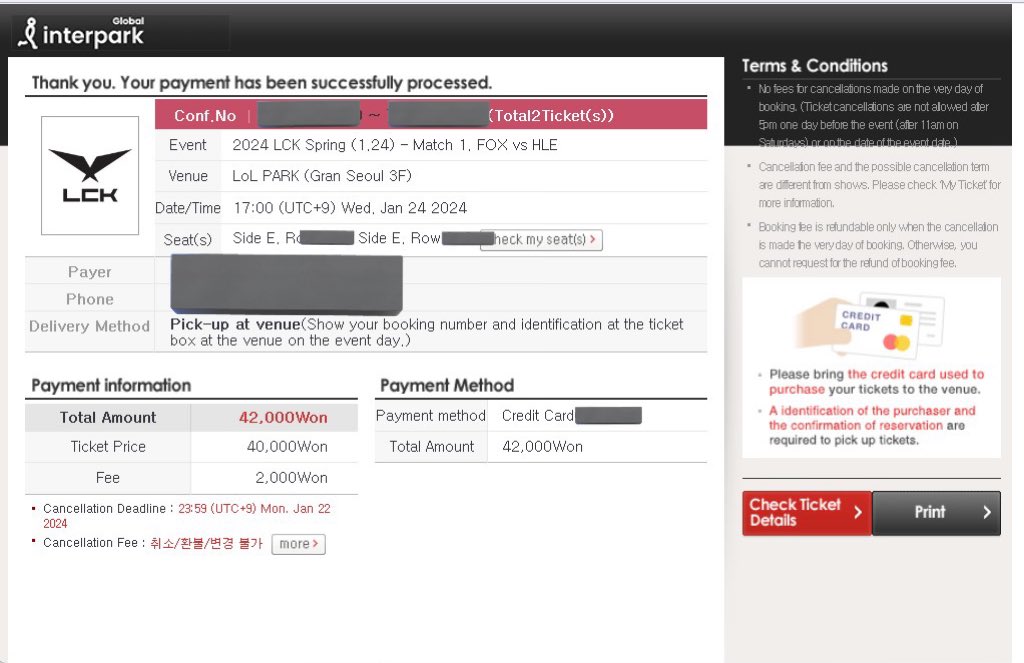Screen dimensions: 1024x663
Task: Click the payment success thank-you message
Action: pyautogui.click(x=262, y=83)
